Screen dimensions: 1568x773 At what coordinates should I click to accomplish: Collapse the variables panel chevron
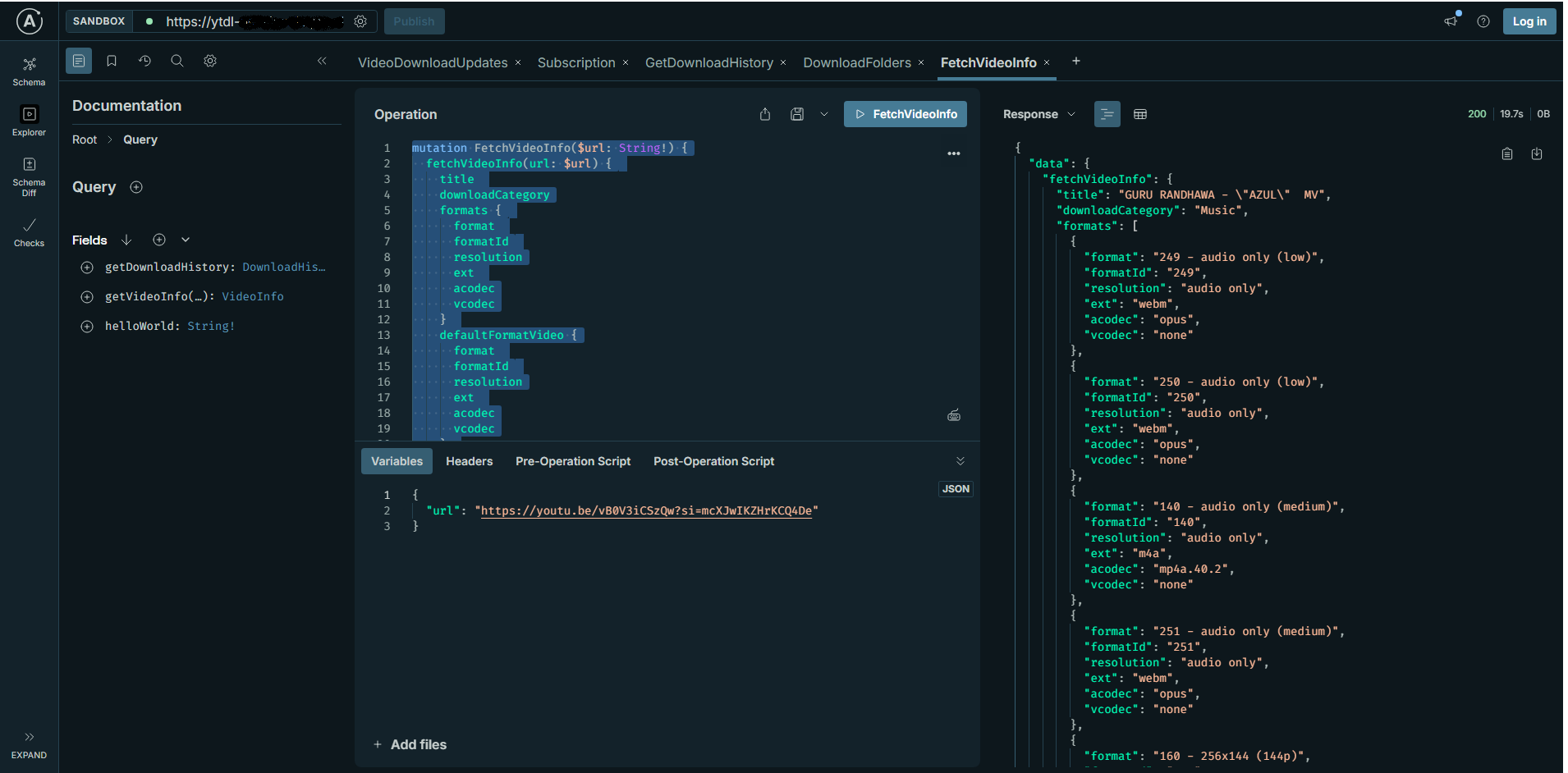pos(961,461)
